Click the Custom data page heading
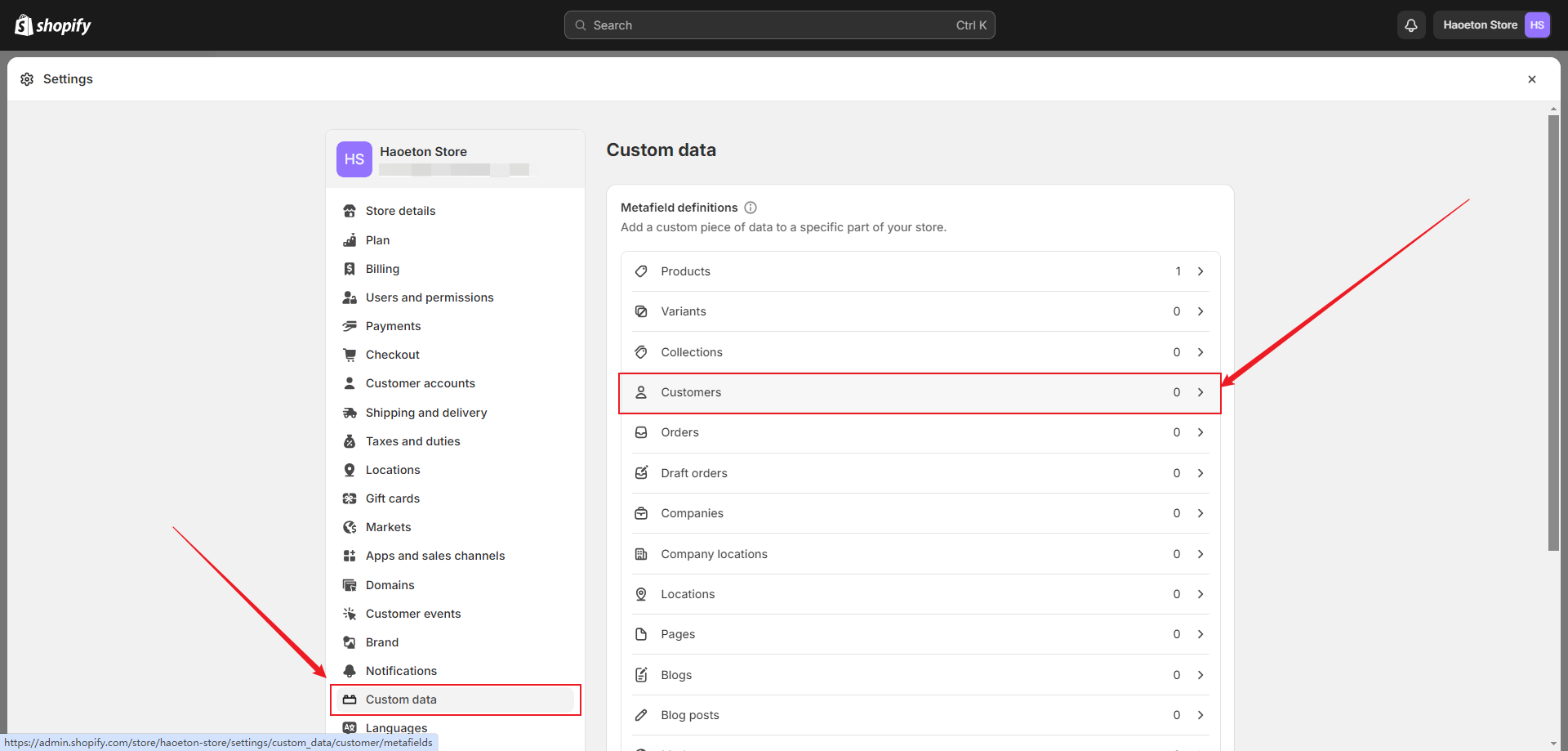The height and width of the screenshot is (751, 1568). (x=661, y=150)
